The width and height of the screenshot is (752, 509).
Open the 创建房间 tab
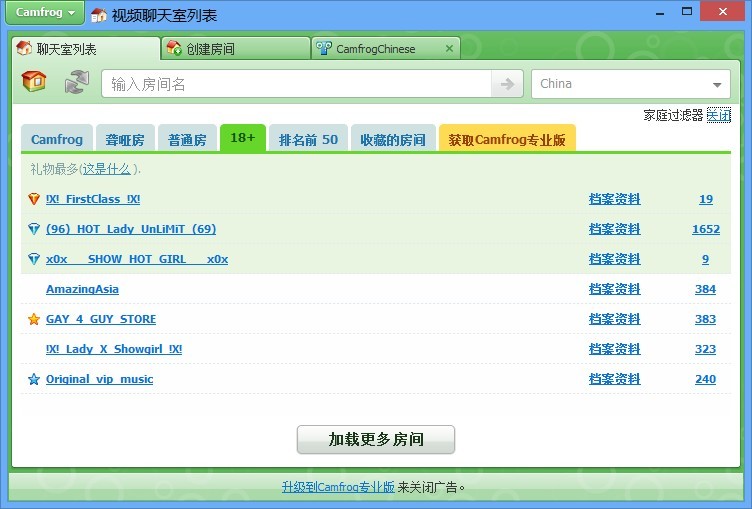(x=235, y=48)
